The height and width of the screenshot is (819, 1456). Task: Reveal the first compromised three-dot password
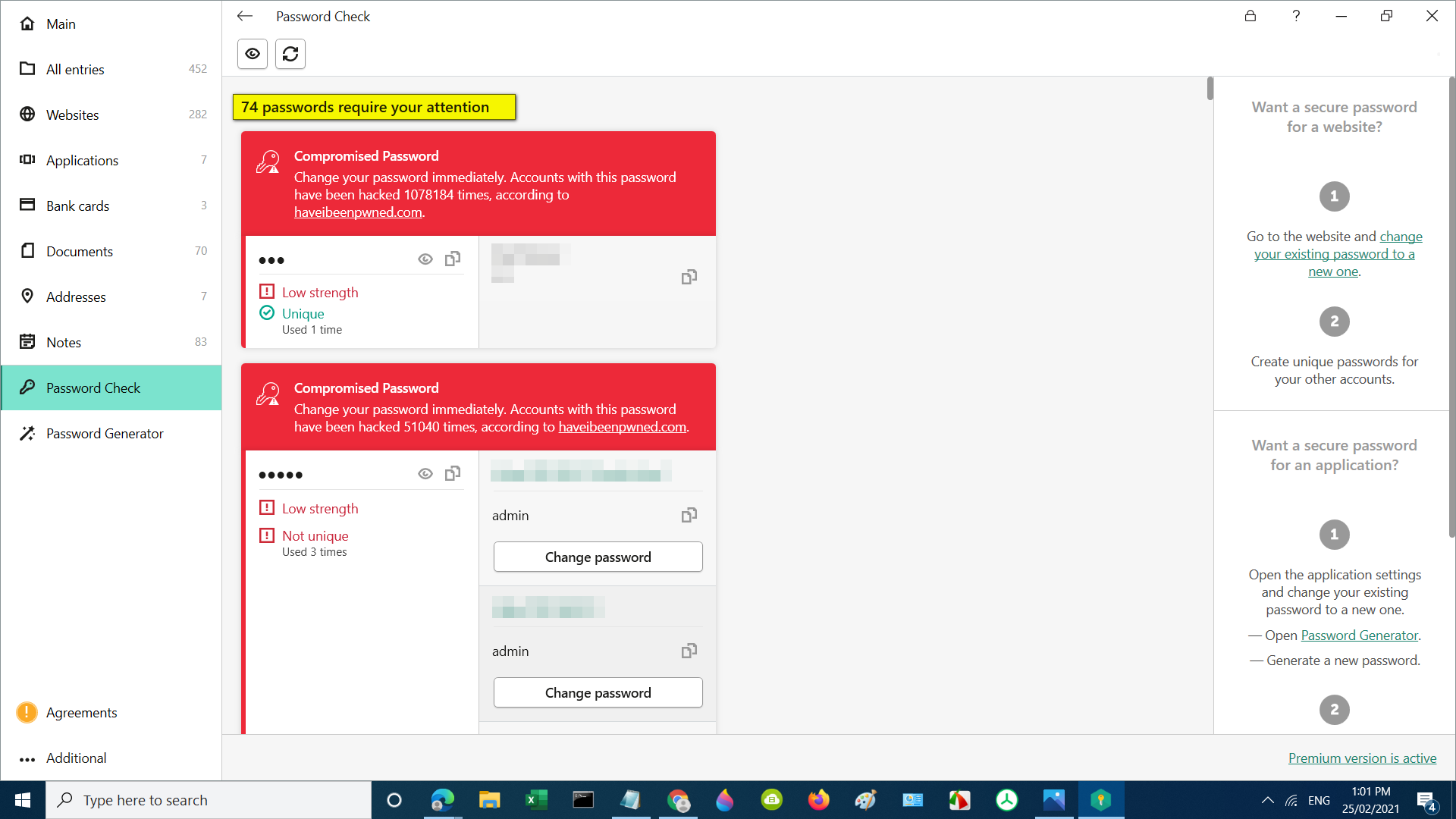(x=425, y=259)
